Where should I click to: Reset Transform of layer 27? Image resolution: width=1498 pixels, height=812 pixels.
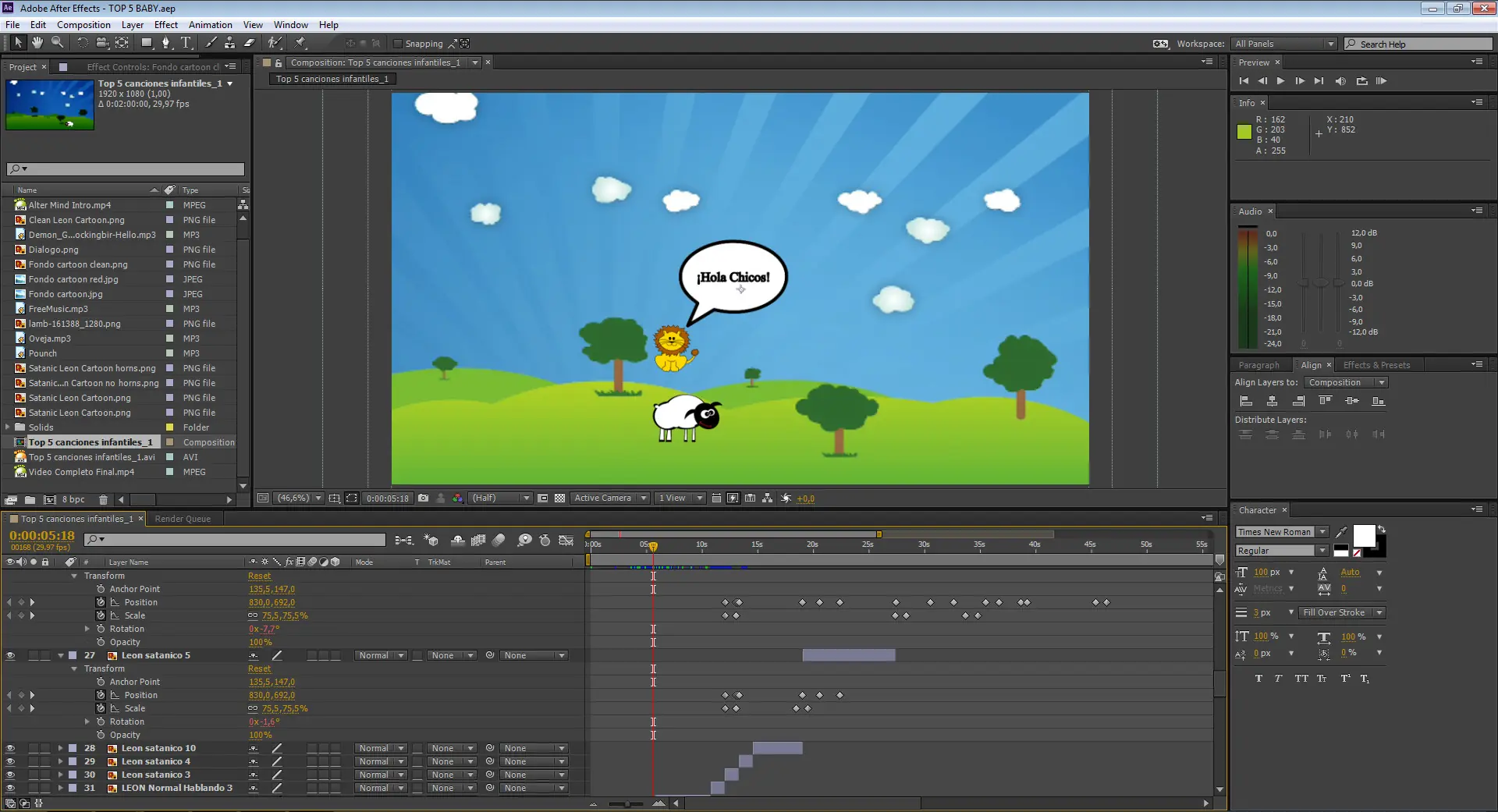[x=259, y=669]
